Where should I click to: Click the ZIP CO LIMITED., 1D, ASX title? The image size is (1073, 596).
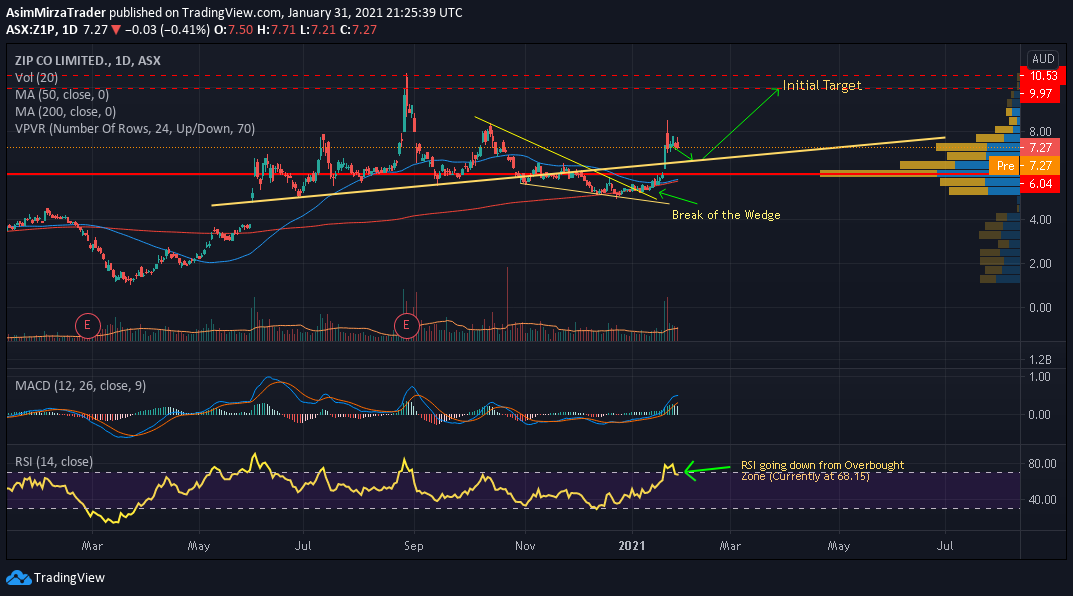88,61
